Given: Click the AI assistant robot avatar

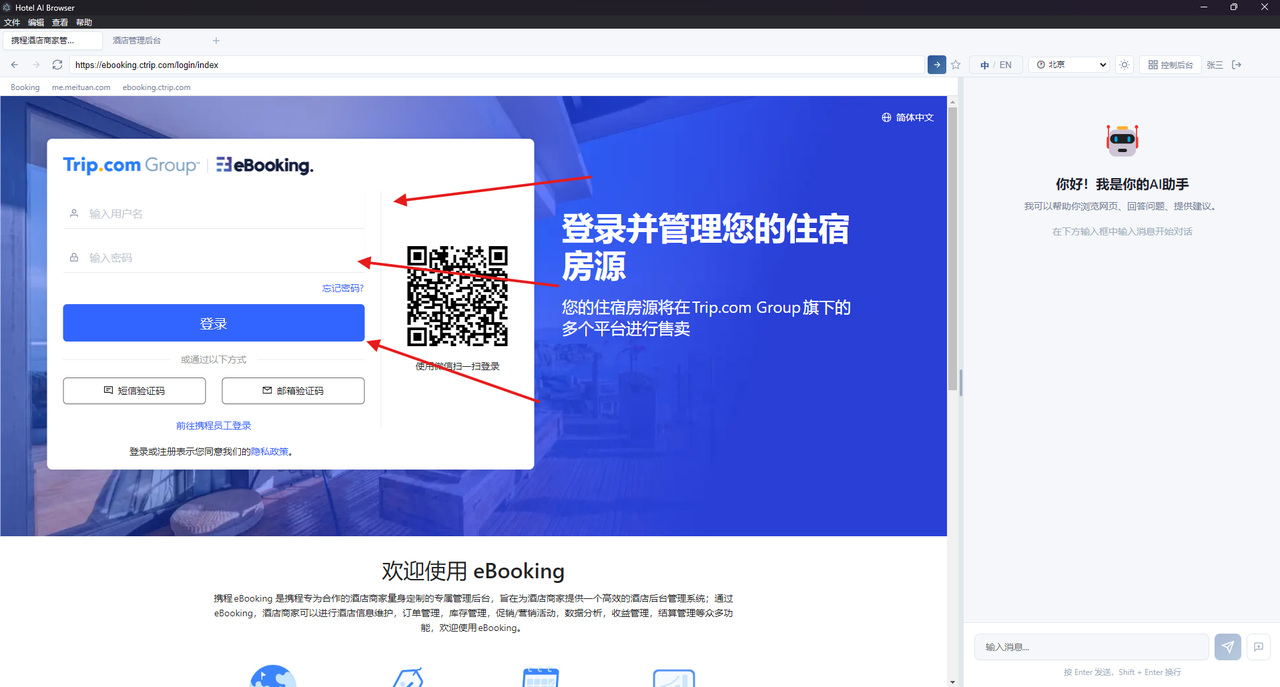Looking at the screenshot, I should point(1122,140).
